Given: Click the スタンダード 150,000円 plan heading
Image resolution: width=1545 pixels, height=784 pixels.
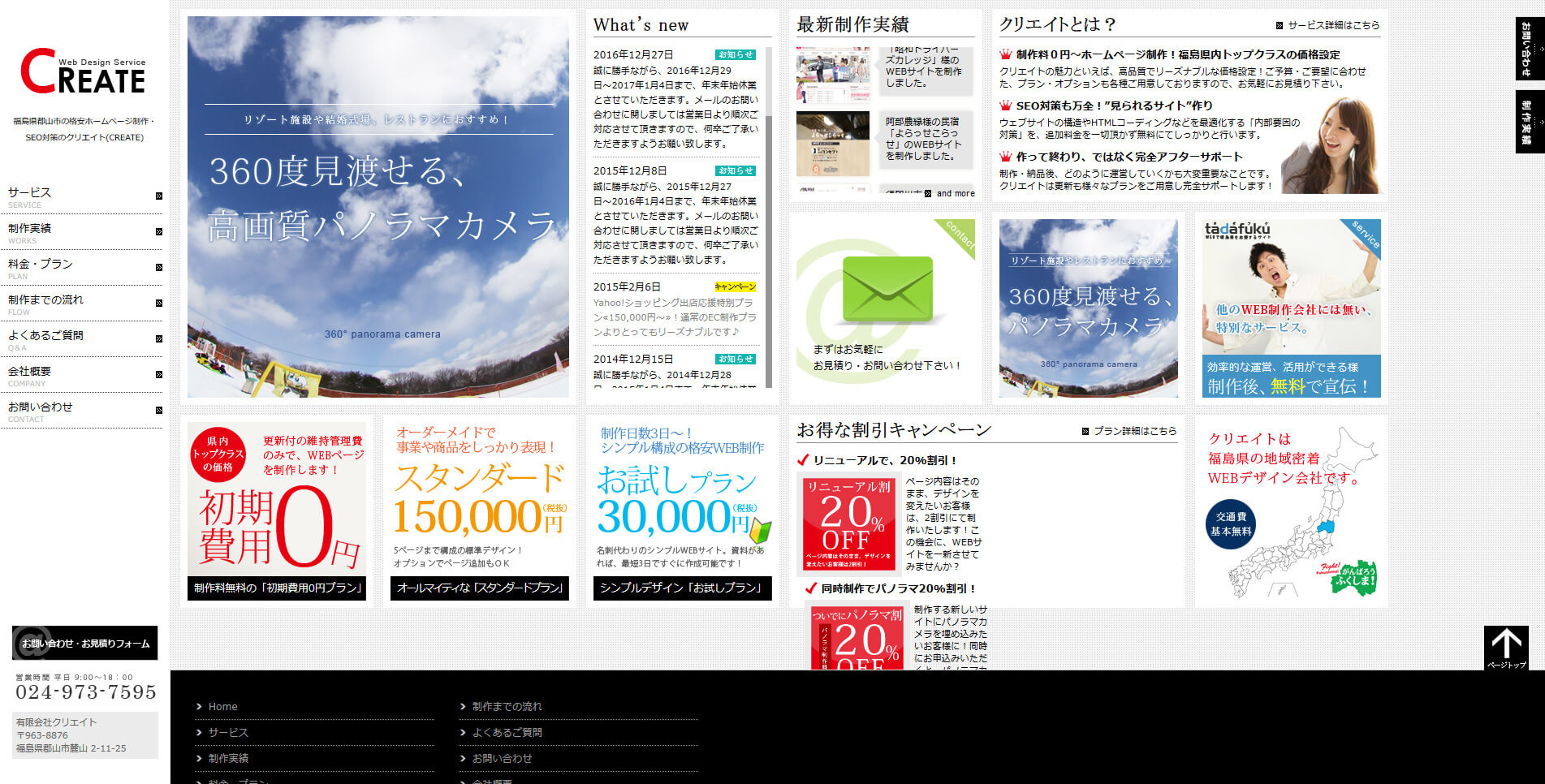Looking at the screenshot, I should [x=480, y=498].
